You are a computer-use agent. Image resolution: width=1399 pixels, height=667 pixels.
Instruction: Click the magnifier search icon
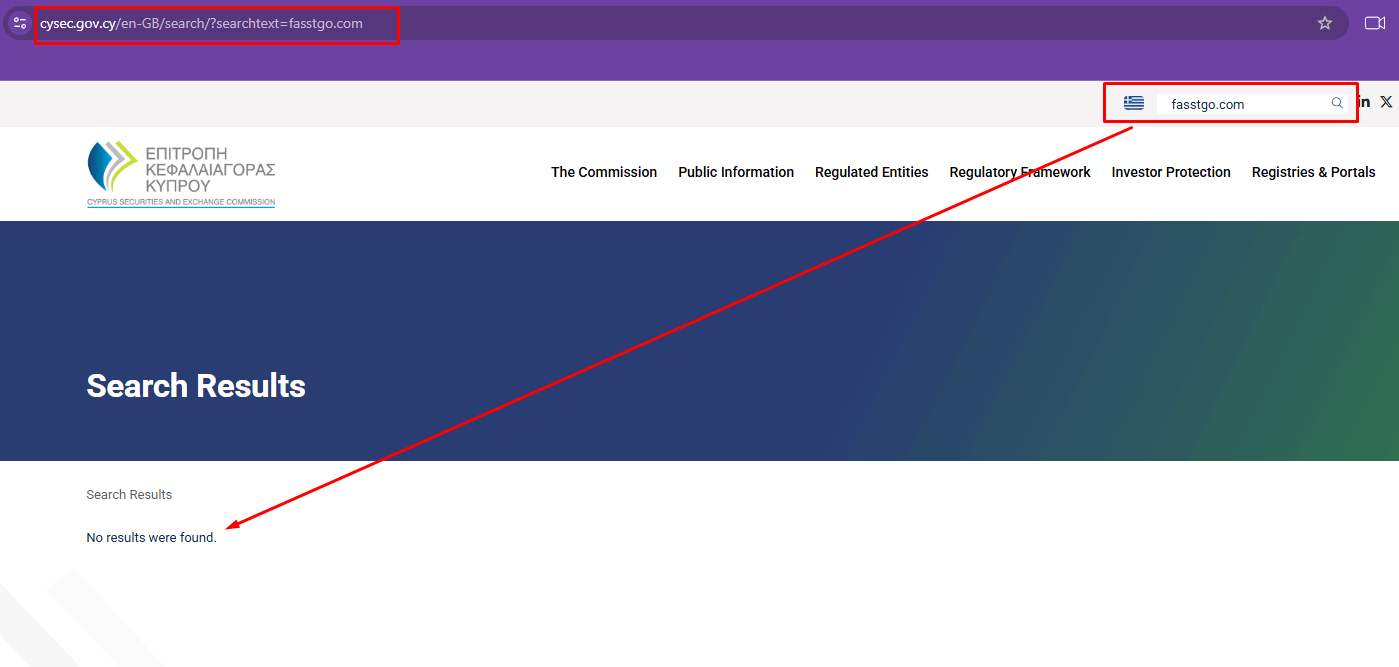click(x=1337, y=103)
